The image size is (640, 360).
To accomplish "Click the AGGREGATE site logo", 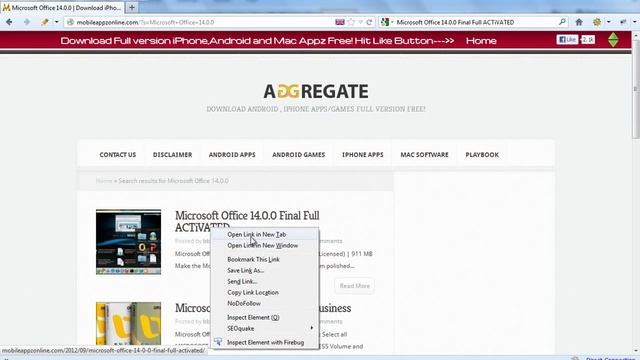I will pos(316,91).
